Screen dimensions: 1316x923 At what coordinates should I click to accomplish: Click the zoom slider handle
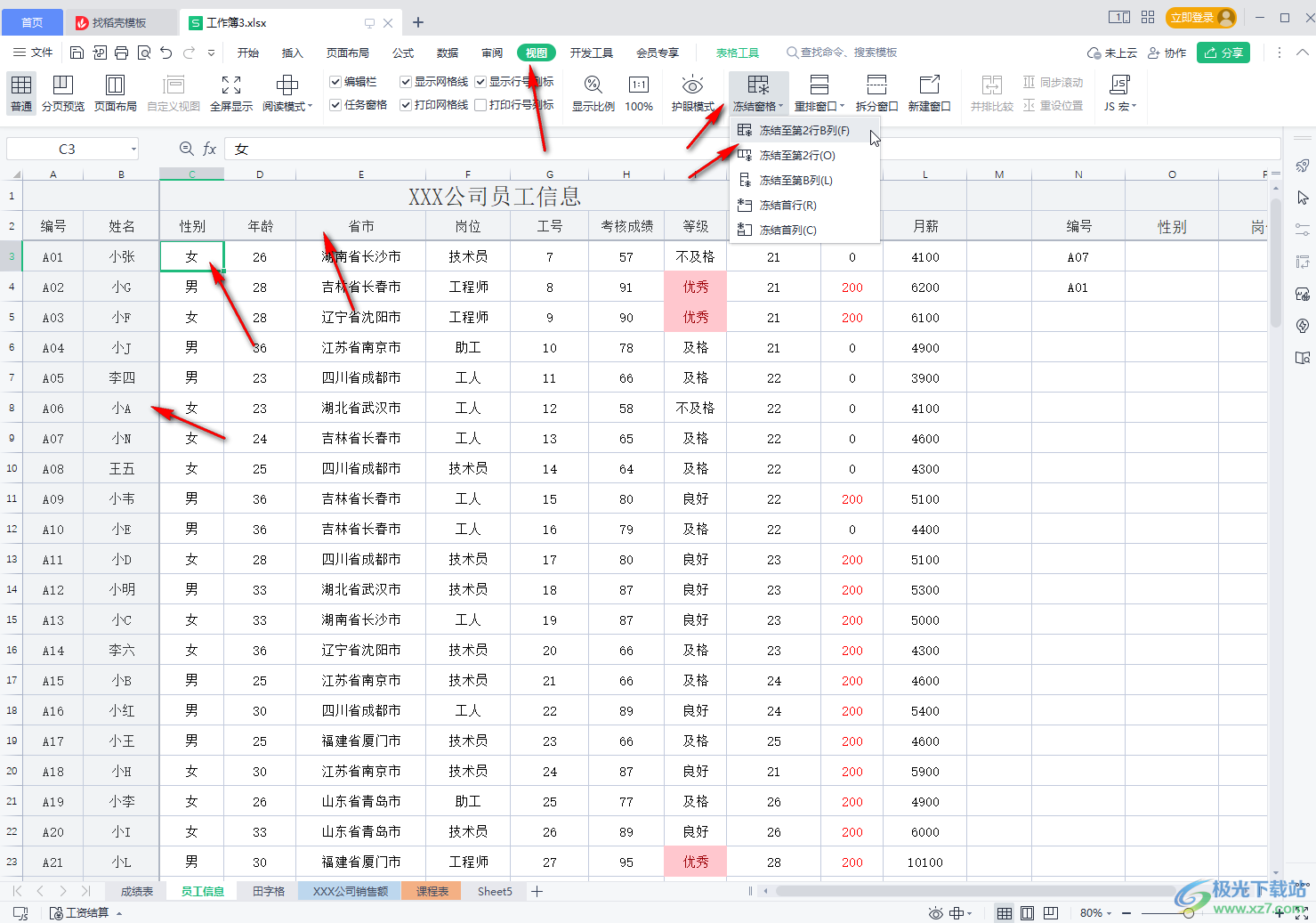[x=1189, y=913]
